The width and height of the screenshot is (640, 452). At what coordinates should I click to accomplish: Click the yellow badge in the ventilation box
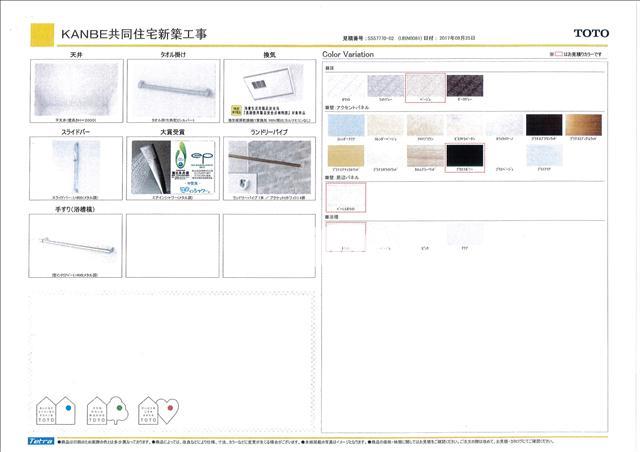[x=236, y=110]
